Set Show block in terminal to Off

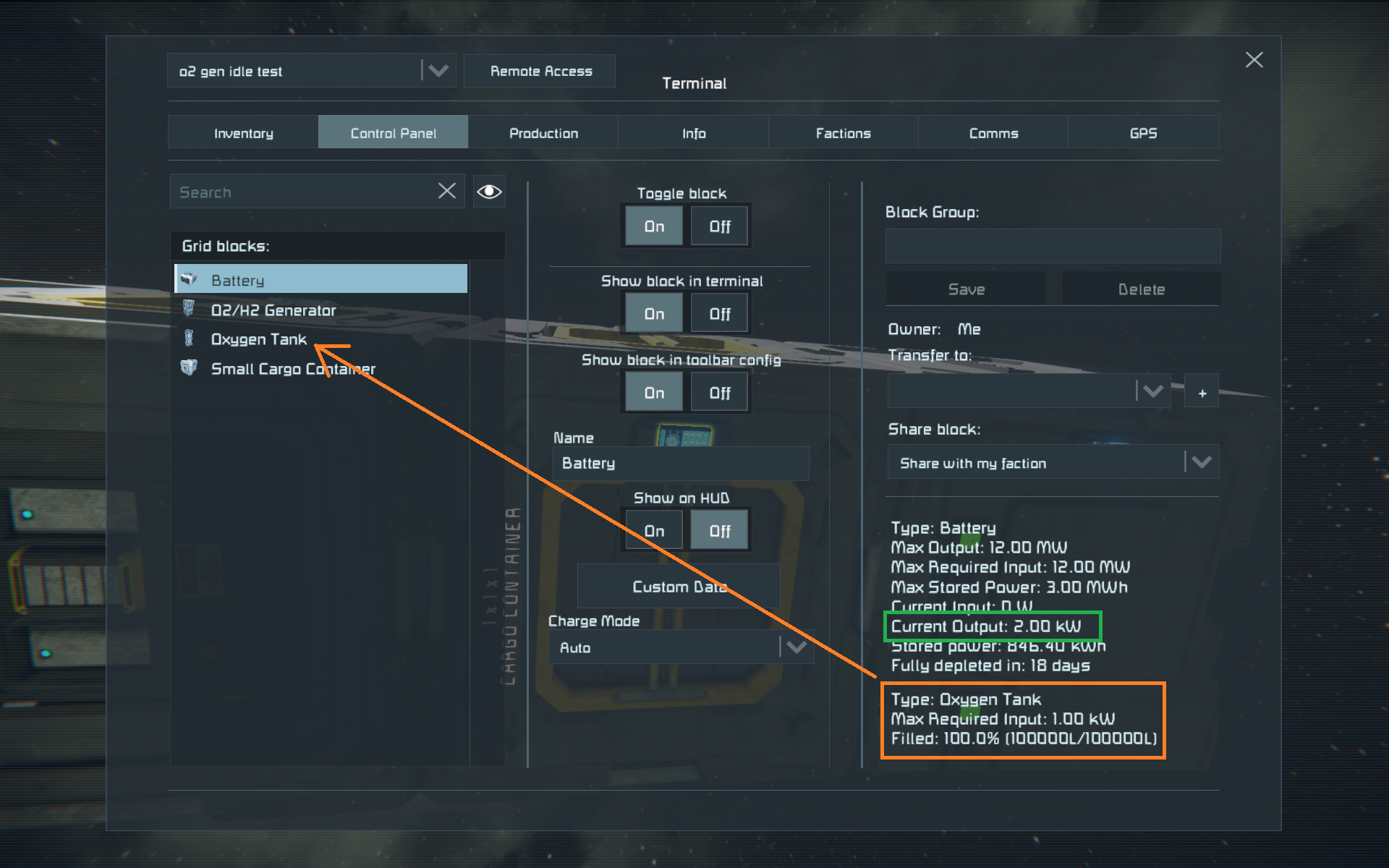point(719,314)
